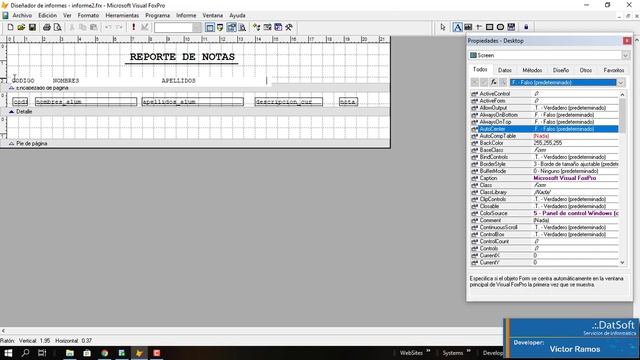
Task: Select the Rectangle report control tool
Action: [489, 27]
